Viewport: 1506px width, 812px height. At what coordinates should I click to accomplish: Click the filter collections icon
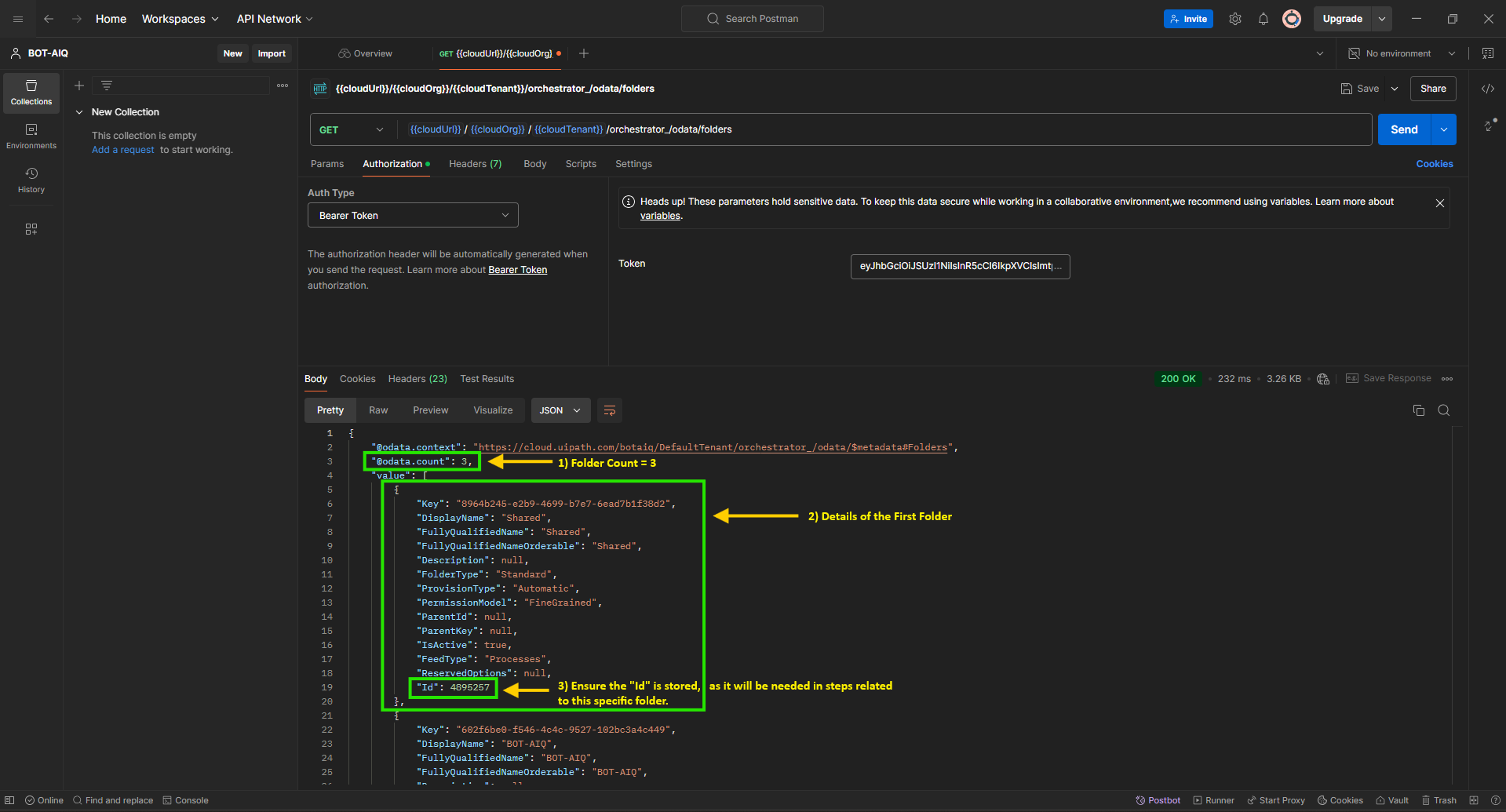107,86
